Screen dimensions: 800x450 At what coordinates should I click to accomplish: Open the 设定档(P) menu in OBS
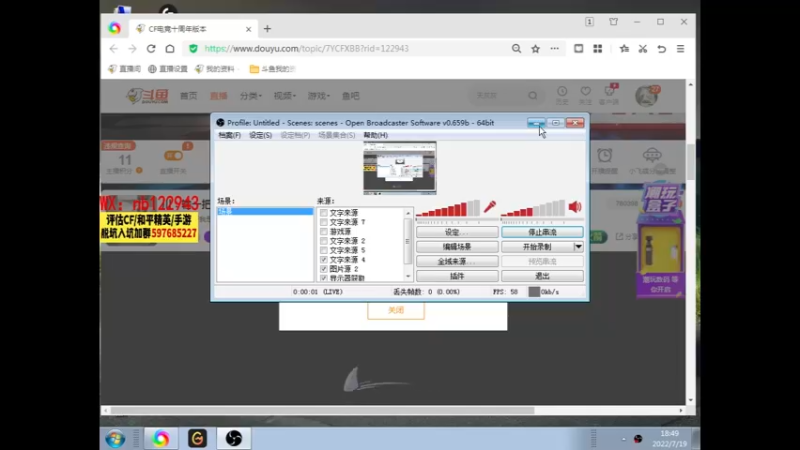click(295, 135)
